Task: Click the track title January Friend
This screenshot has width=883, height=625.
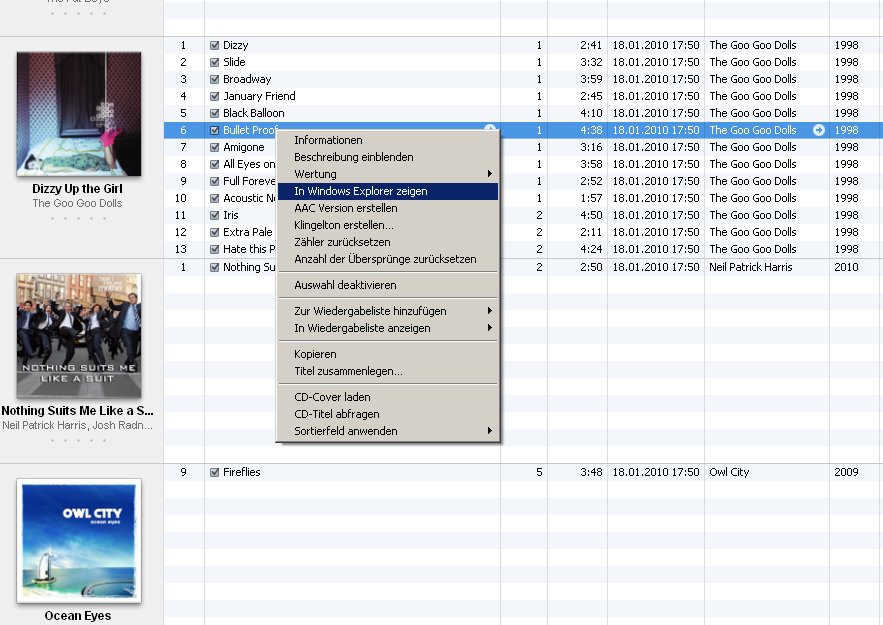Action: click(x=259, y=96)
